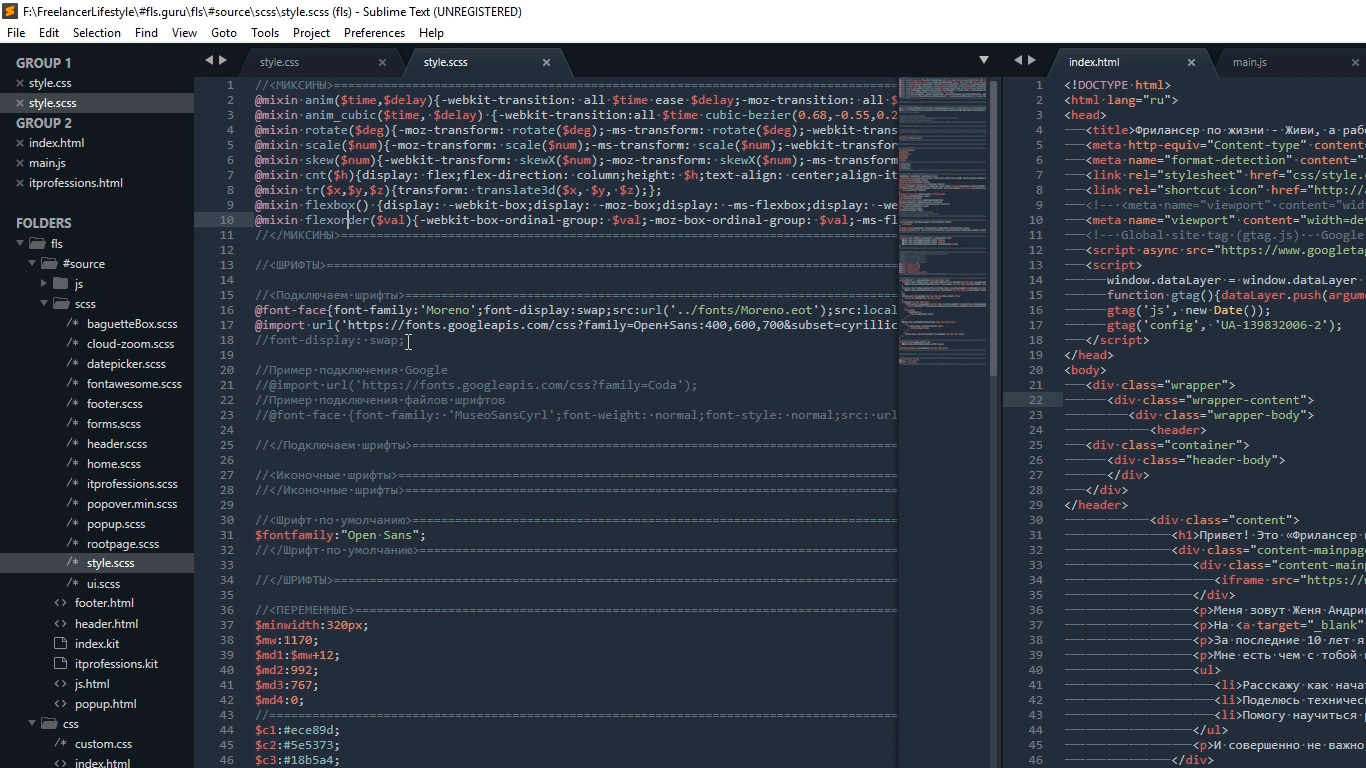The image size is (1366, 768).
Task: Open forms.scss in sidebar
Action: pos(113,424)
